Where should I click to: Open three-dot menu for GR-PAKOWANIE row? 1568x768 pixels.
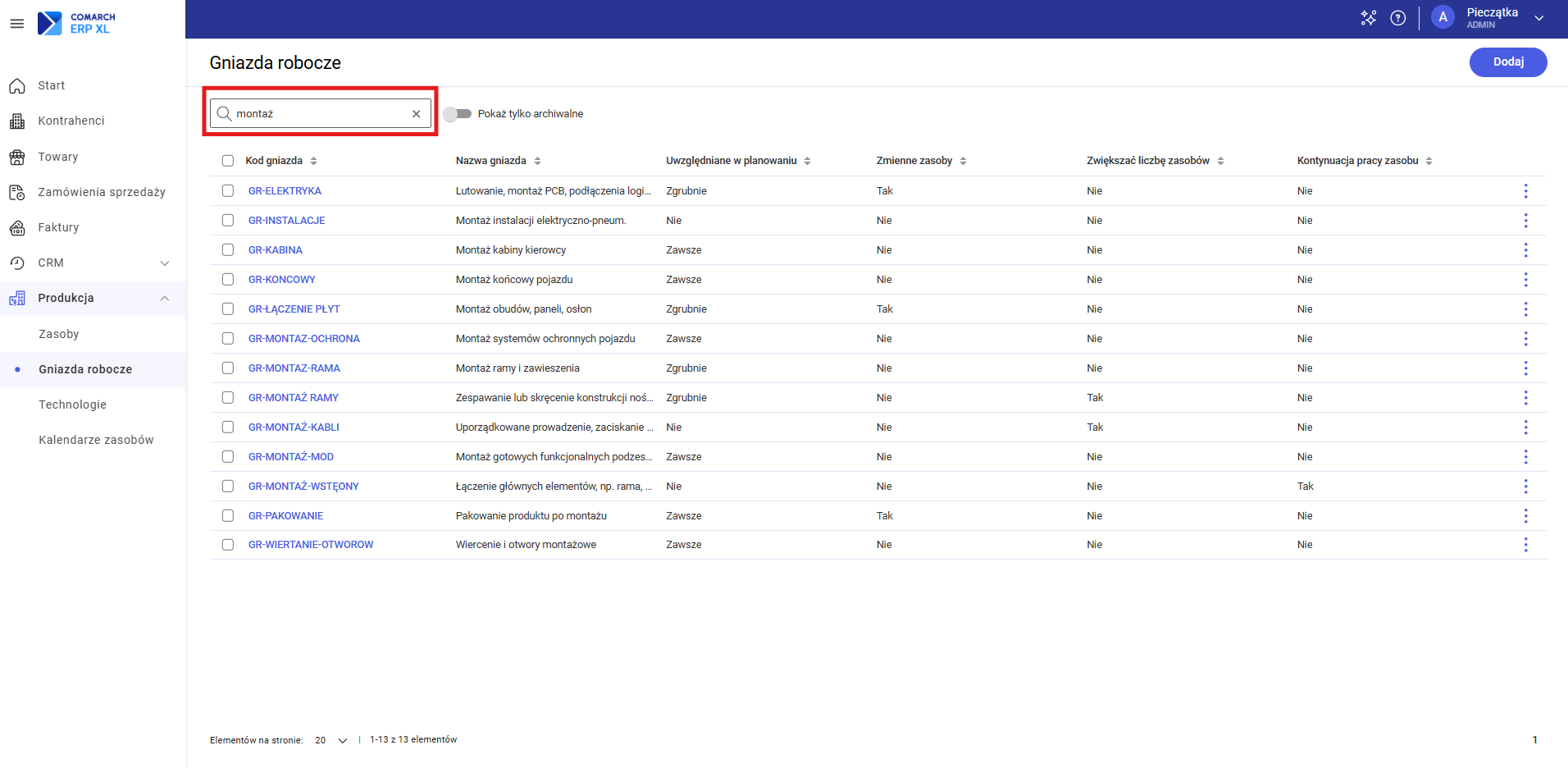(1525, 516)
